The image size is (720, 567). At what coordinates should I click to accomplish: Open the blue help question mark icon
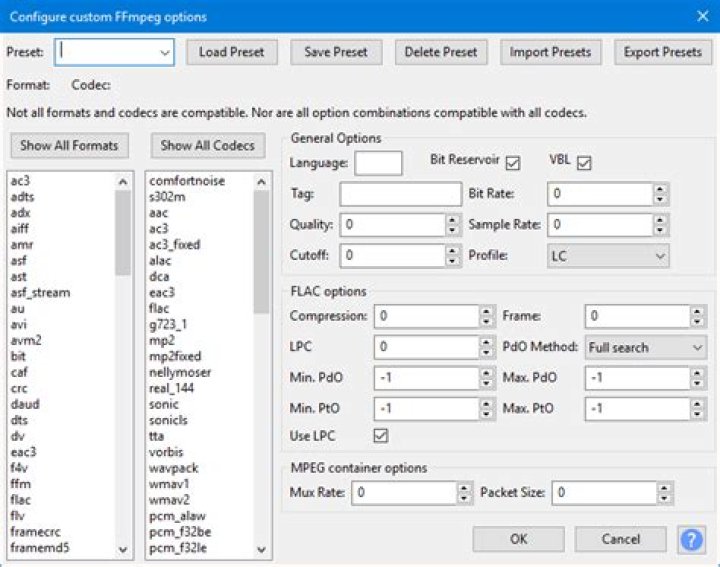692,539
